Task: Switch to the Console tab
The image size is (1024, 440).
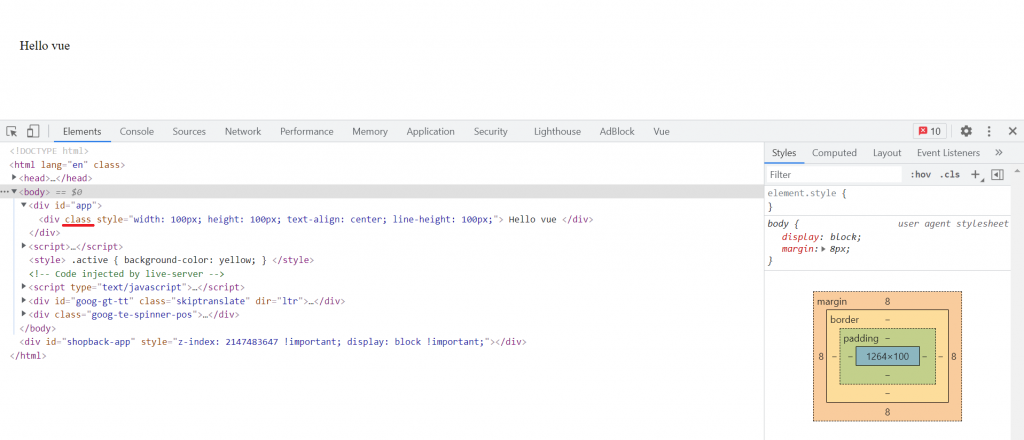Action: coord(136,131)
